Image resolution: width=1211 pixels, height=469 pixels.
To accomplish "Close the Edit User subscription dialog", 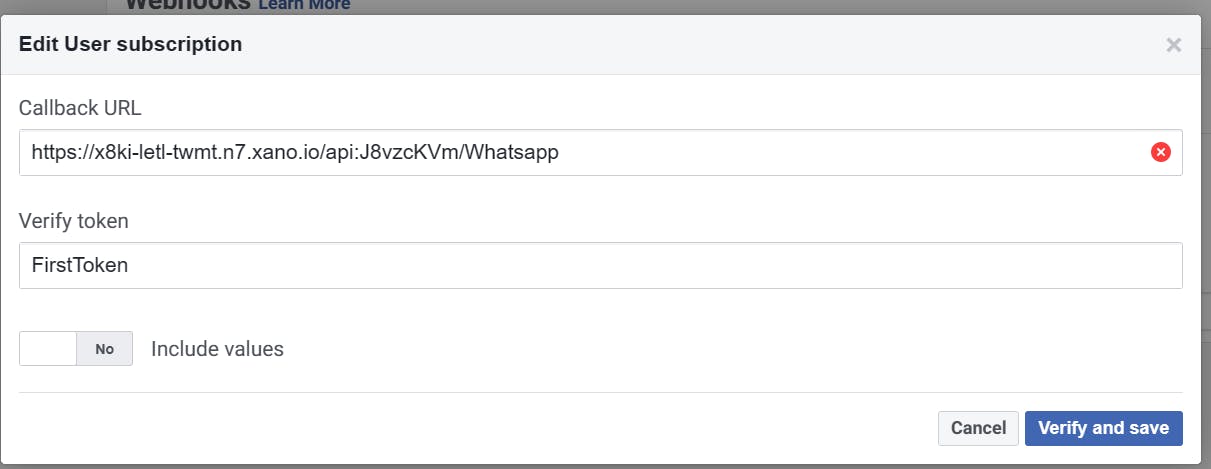I will [x=1173, y=45].
